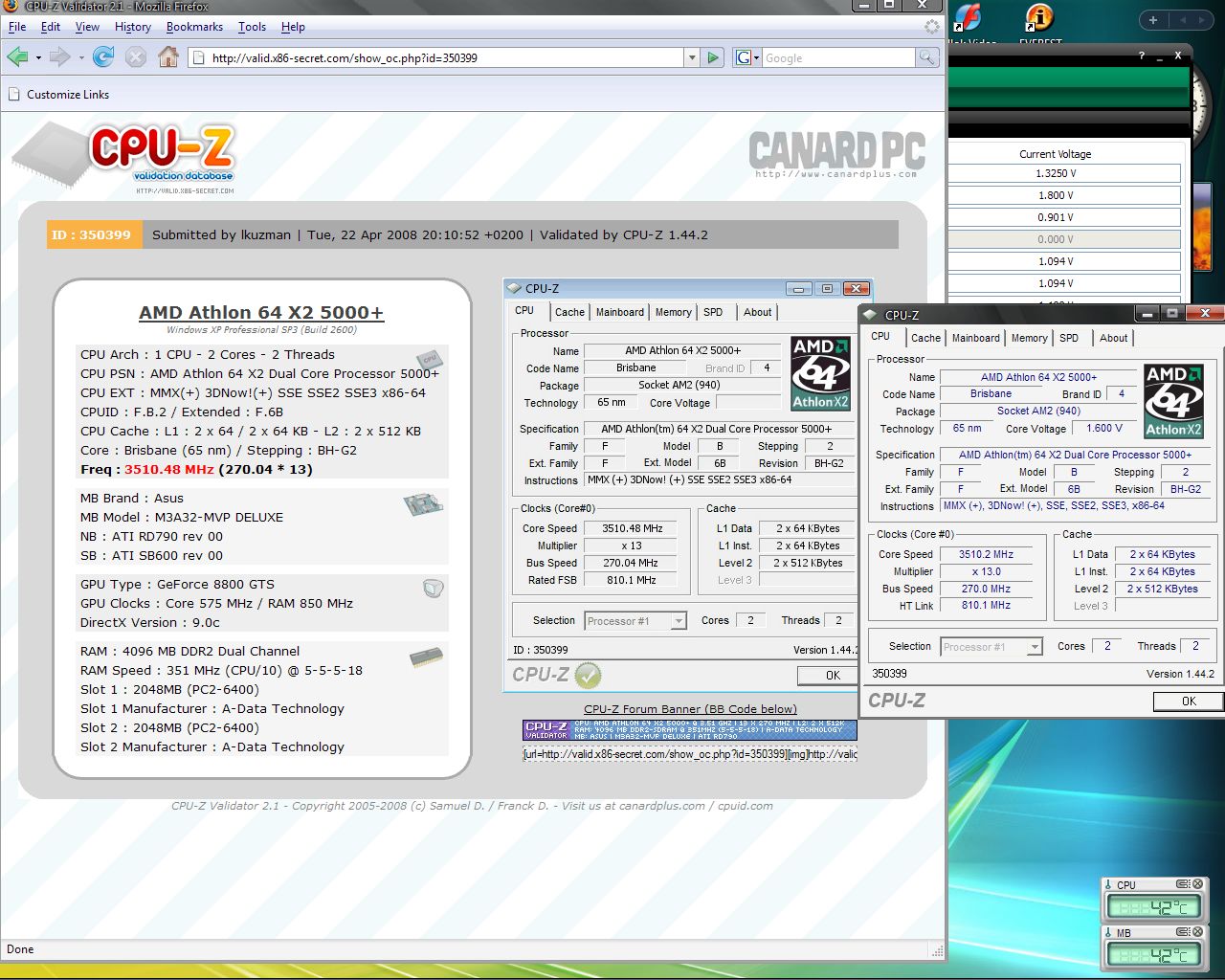
Task: Switch to Cache tab in CPU-Z window
Action: tap(925, 338)
